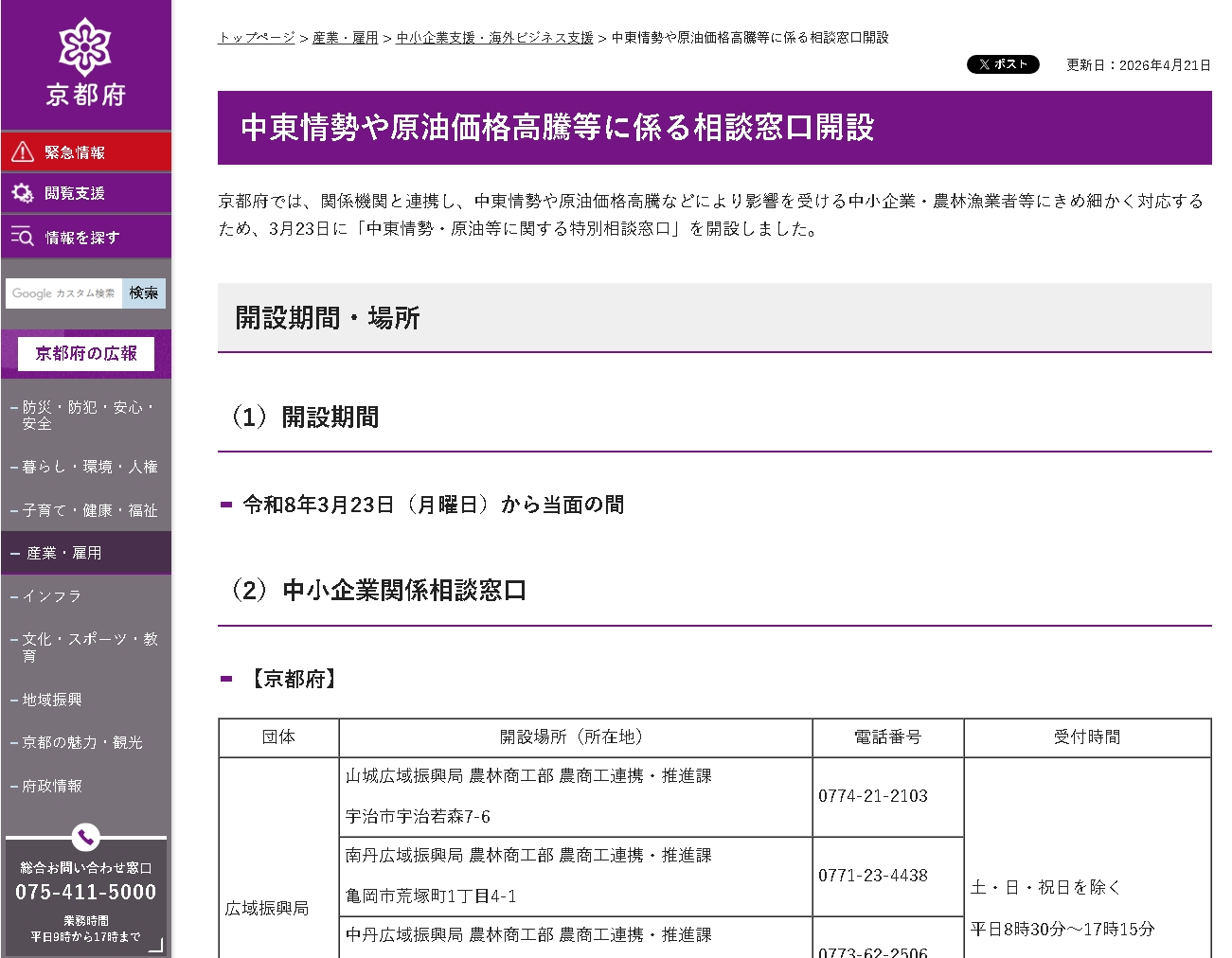
Task: Follow 中小企業支援・海外ビジネス支援 breadcrumb link
Action: 494,38
